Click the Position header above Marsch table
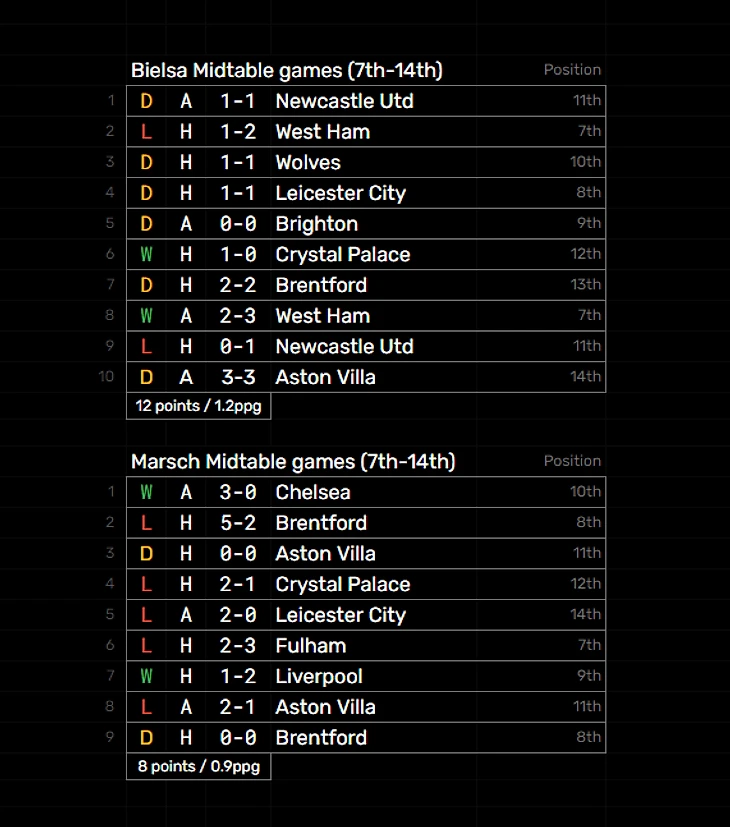 [572, 461]
